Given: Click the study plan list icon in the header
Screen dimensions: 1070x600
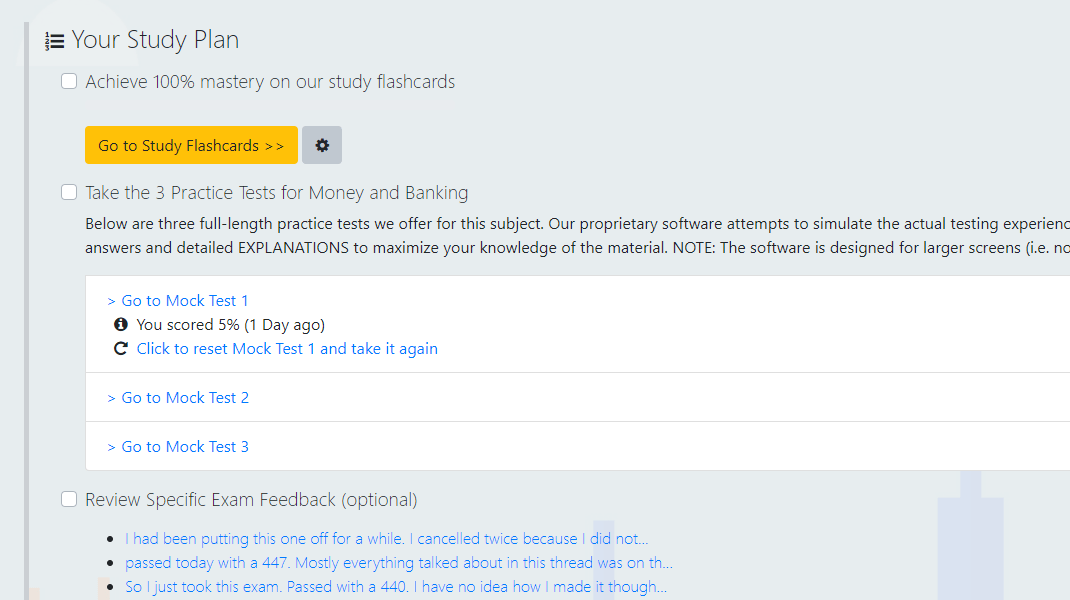Looking at the screenshot, I should pyautogui.click(x=55, y=40).
